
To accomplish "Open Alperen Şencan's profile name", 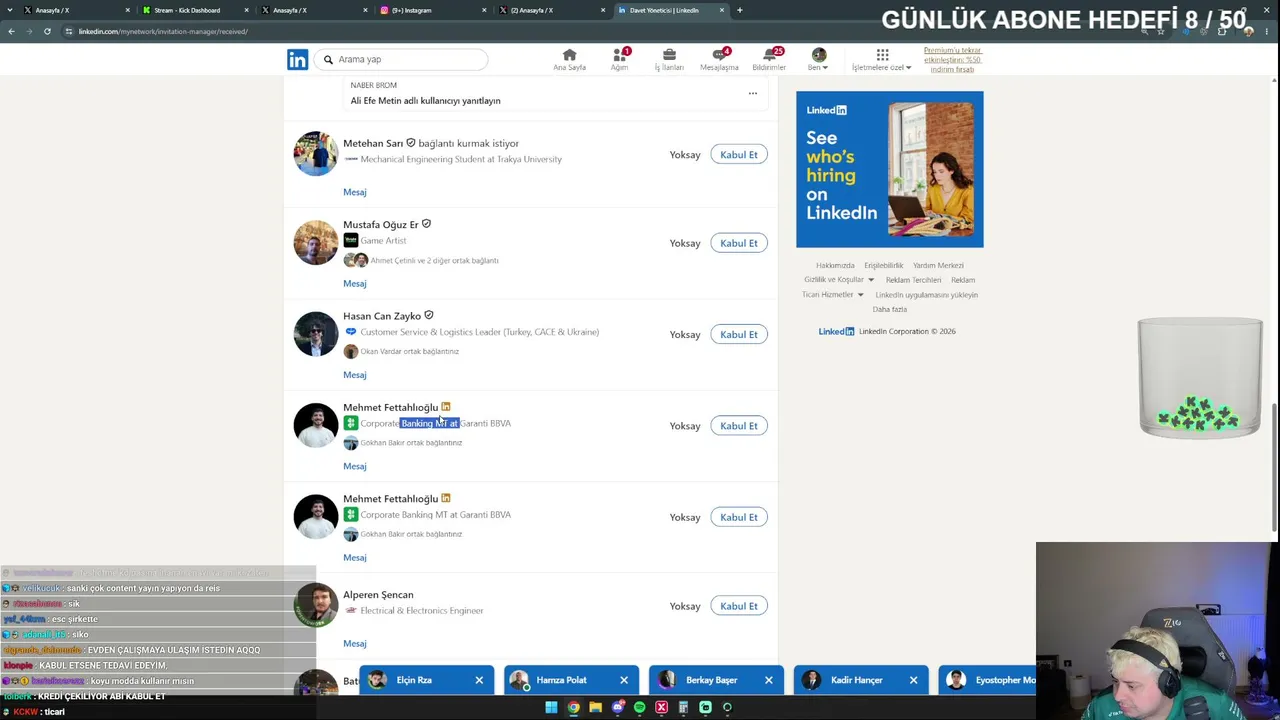I will pos(378,595).
